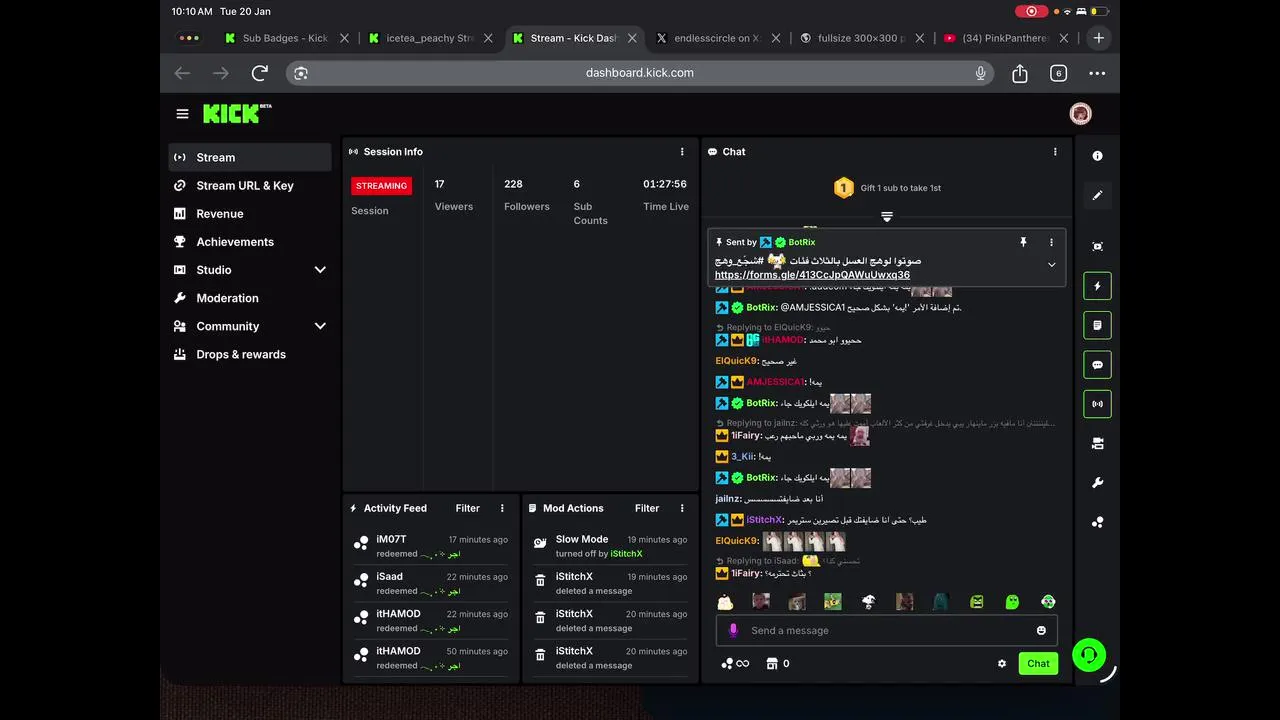Viewport: 1280px width, 720px height.
Task: Click the pencil edit stream info icon
Action: (x=1097, y=196)
